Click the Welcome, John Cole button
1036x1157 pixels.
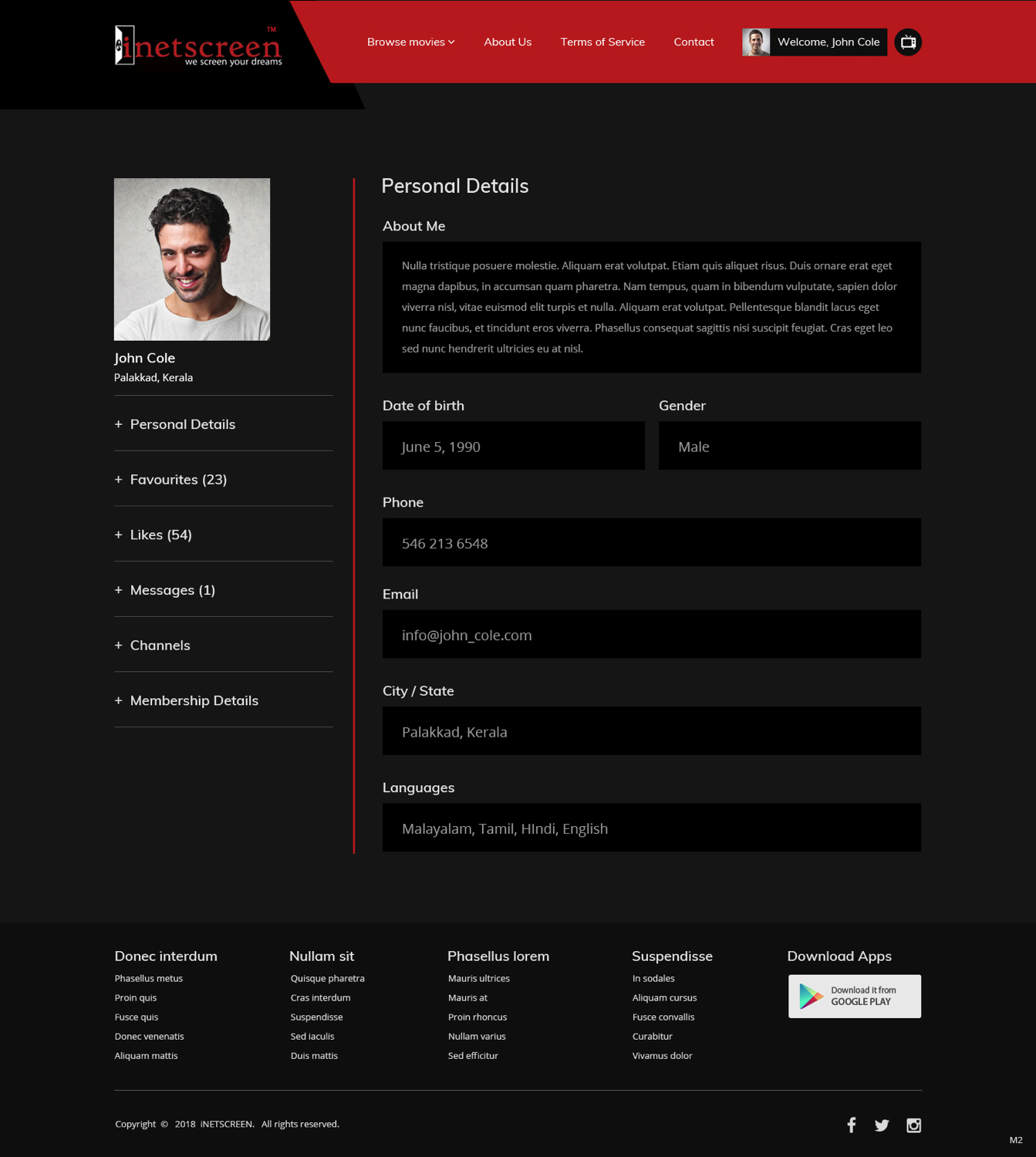click(x=827, y=42)
